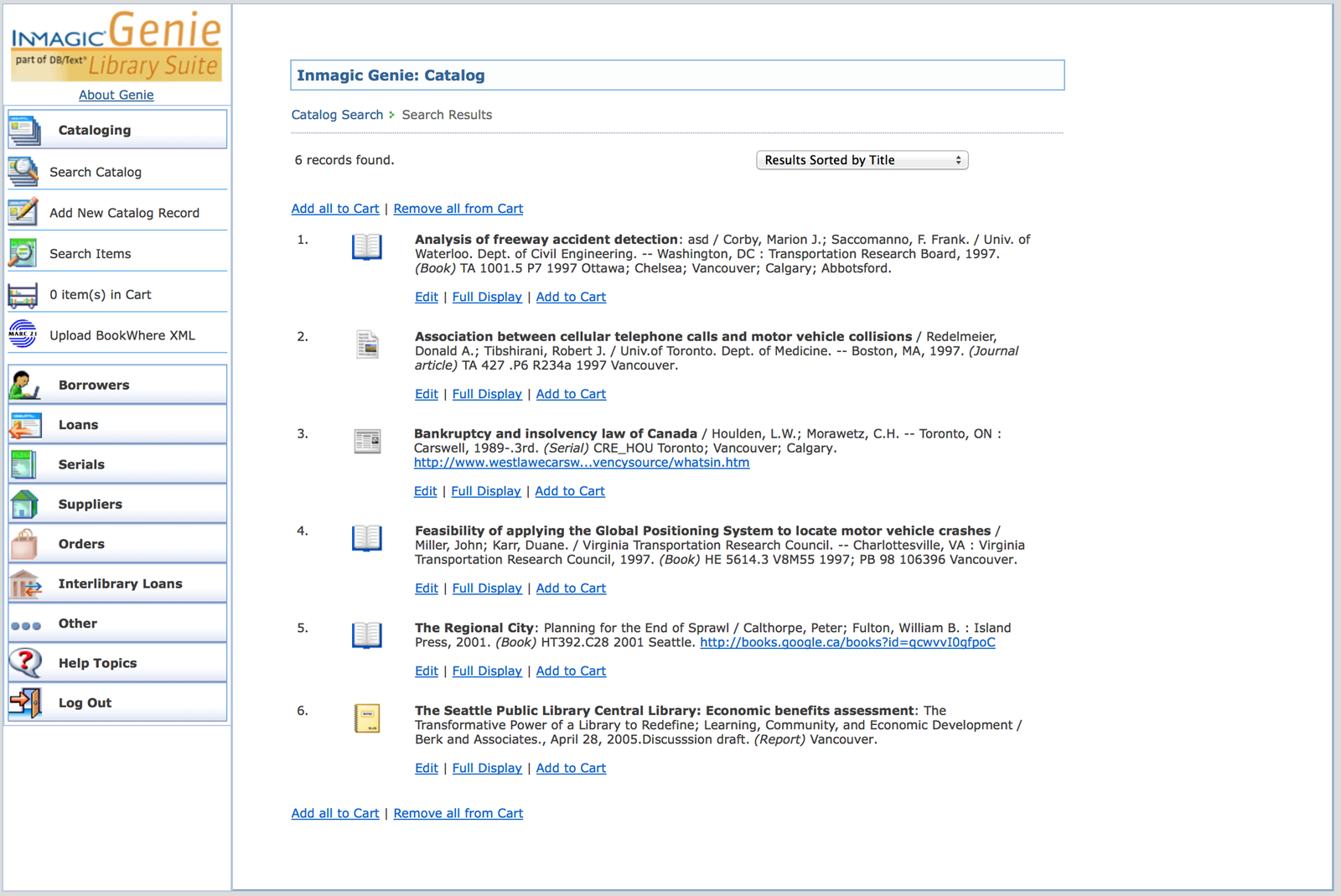
Task: Click the bottom Add all to Cart link
Action: pos(335,813)
